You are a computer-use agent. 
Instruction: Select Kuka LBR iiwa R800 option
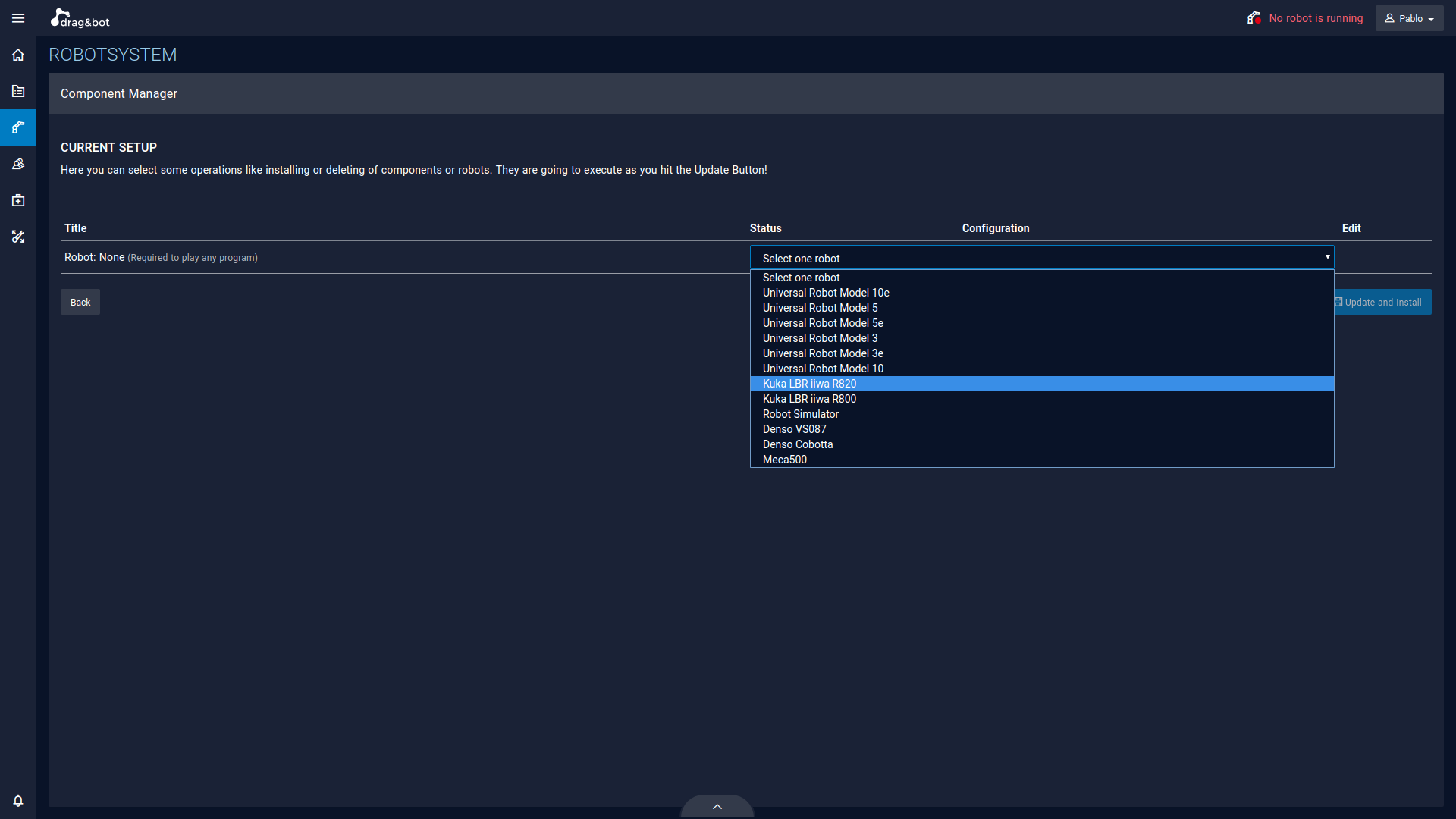tap(809, 399)
